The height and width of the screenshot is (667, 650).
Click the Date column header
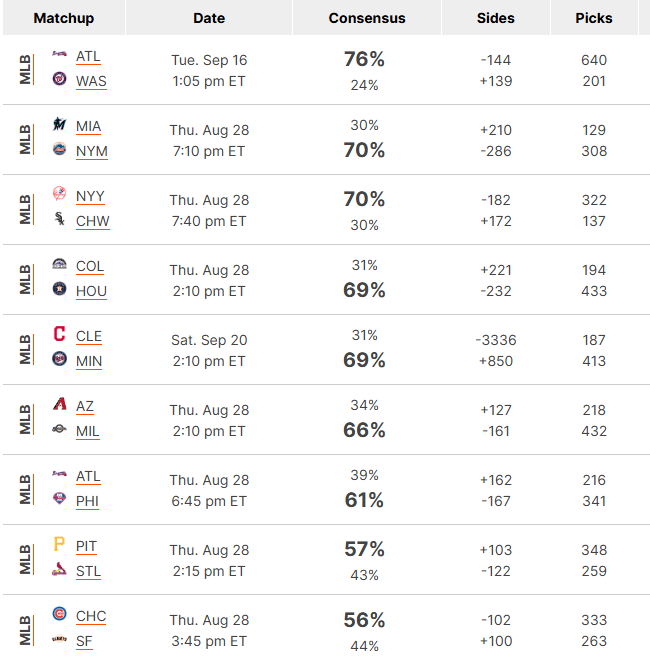(x=209, y=18)
